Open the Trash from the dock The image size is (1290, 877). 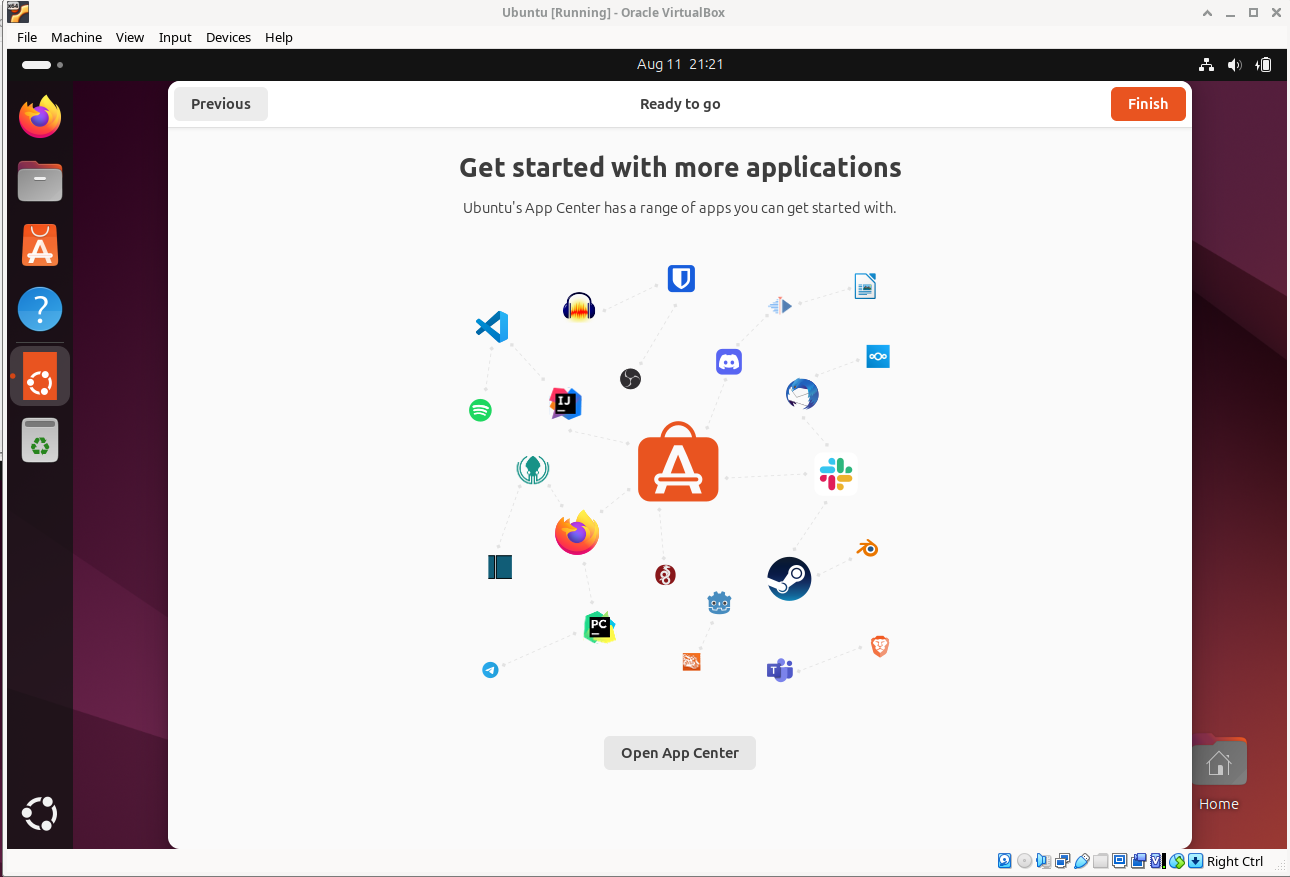[40, 440]
